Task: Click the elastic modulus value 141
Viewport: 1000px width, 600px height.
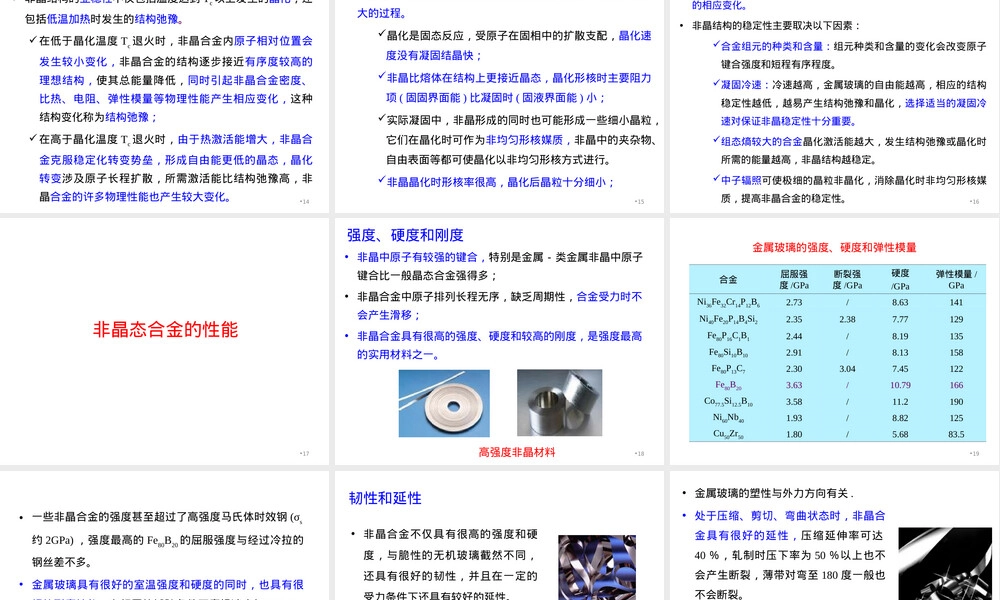Action: click(x=956, y=302)
